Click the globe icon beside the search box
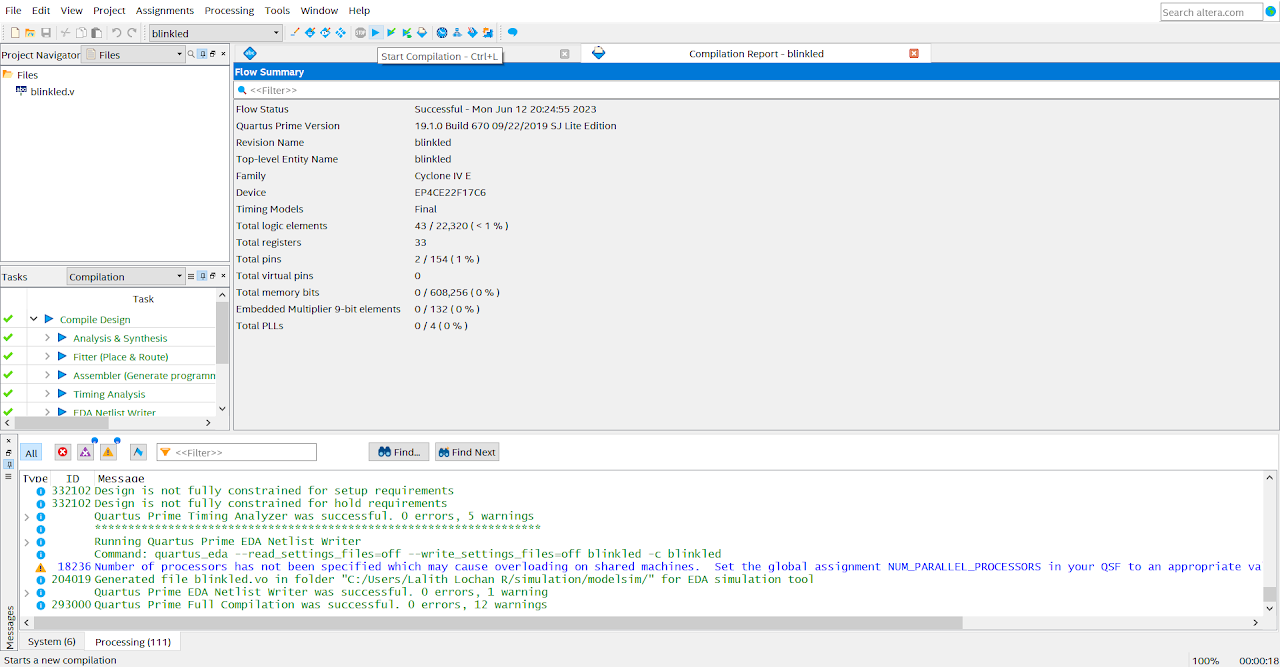1280x667 pixels. [x=1270, y=12]
